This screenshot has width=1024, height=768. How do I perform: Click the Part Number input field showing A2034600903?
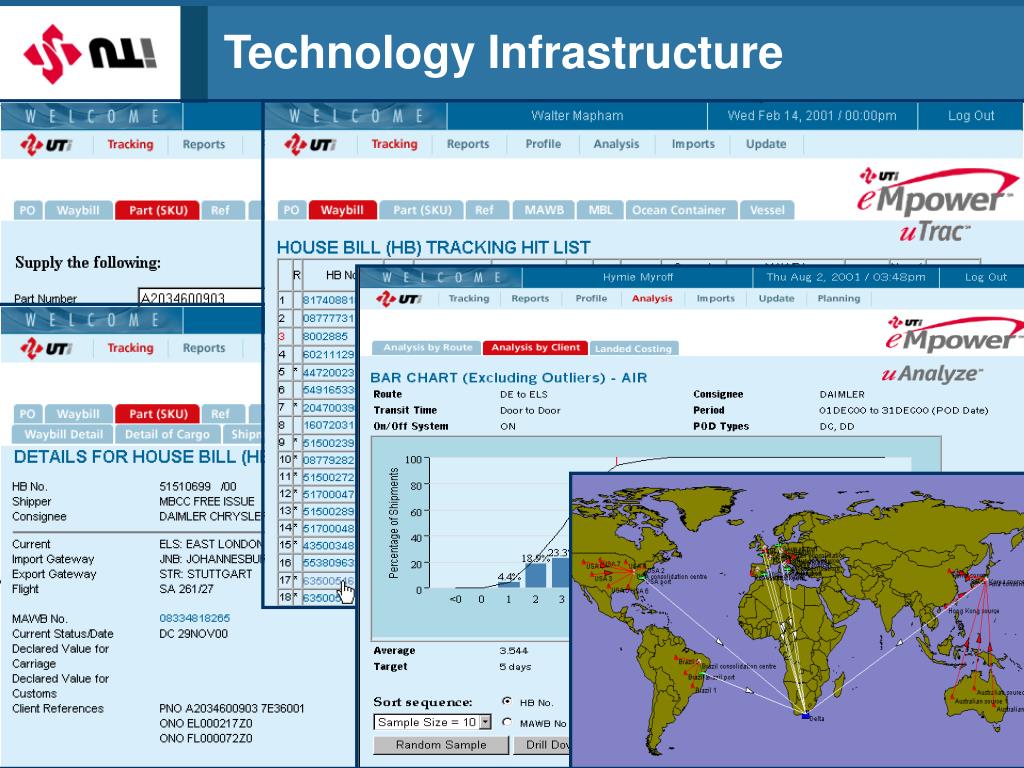(200, 298)
